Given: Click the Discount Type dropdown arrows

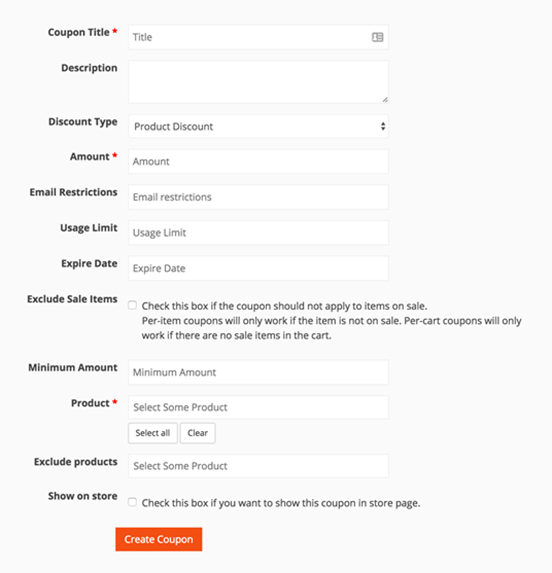Looking at the screenshot, I should 382,126.
